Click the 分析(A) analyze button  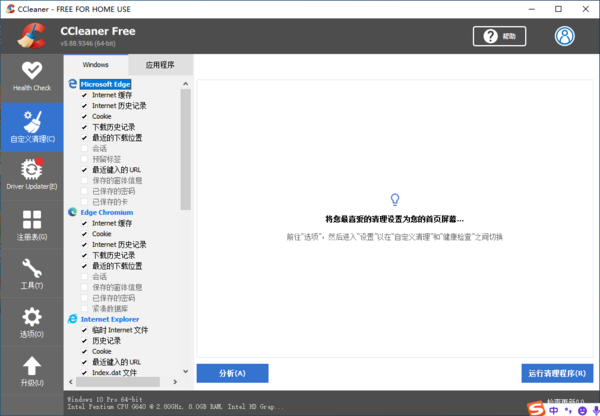(232, 373)
